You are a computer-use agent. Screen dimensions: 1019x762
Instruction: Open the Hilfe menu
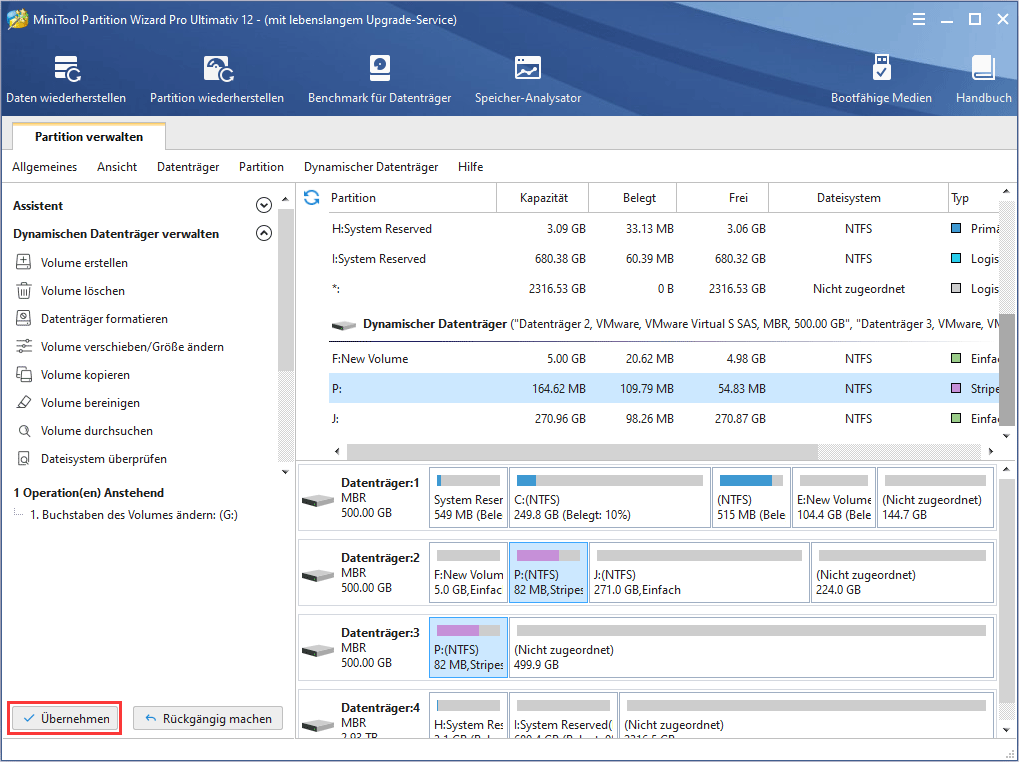click(x=471, y=167)
